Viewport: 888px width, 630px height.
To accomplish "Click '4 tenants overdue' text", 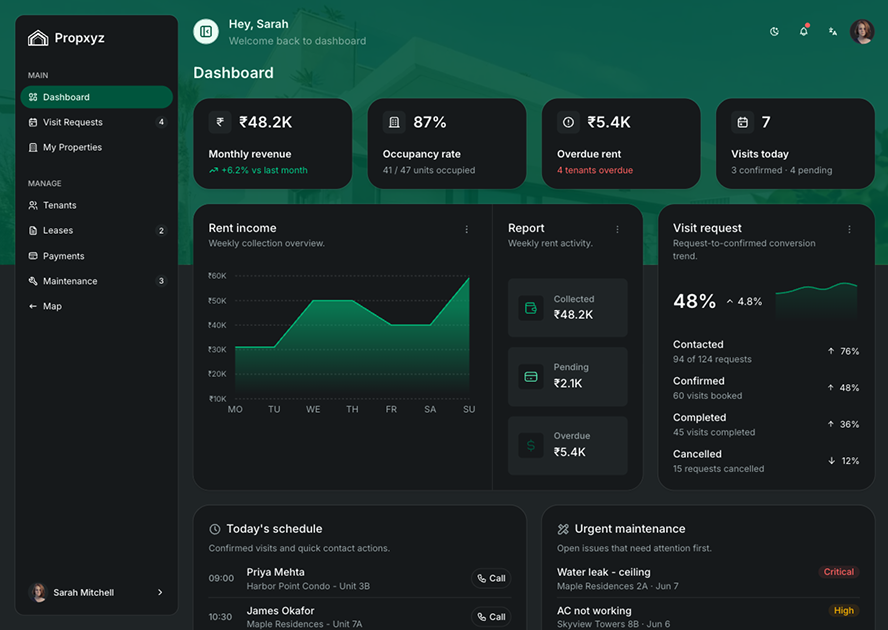I will [595, 170].
